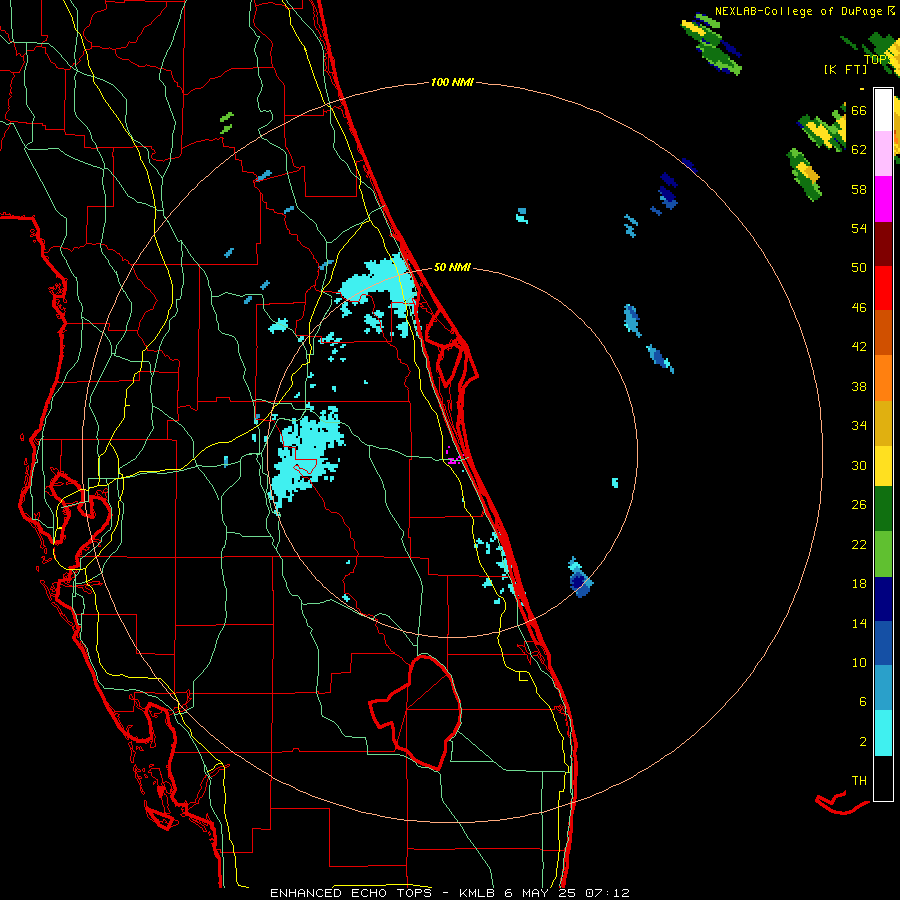This screenshot has height=900, width=900.
Task: Click the legend value "50"
Action: [859, 267]
